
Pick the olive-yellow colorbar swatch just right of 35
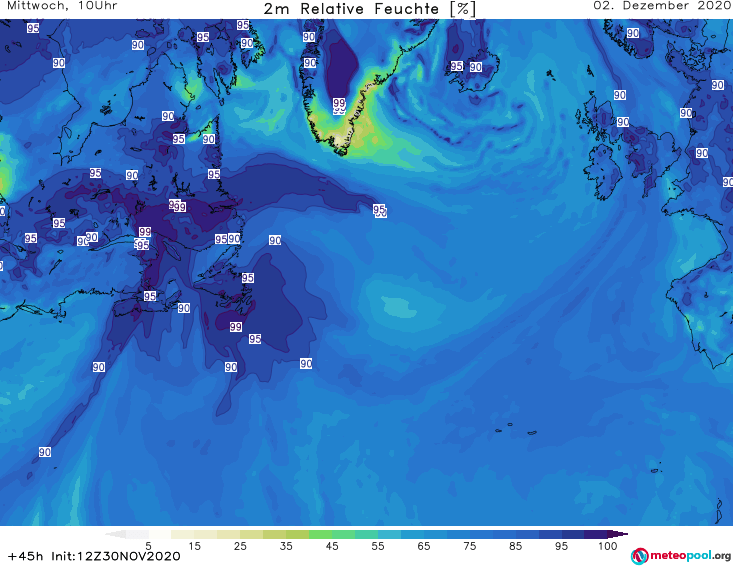pyautogui.click(x=298, y=534)
